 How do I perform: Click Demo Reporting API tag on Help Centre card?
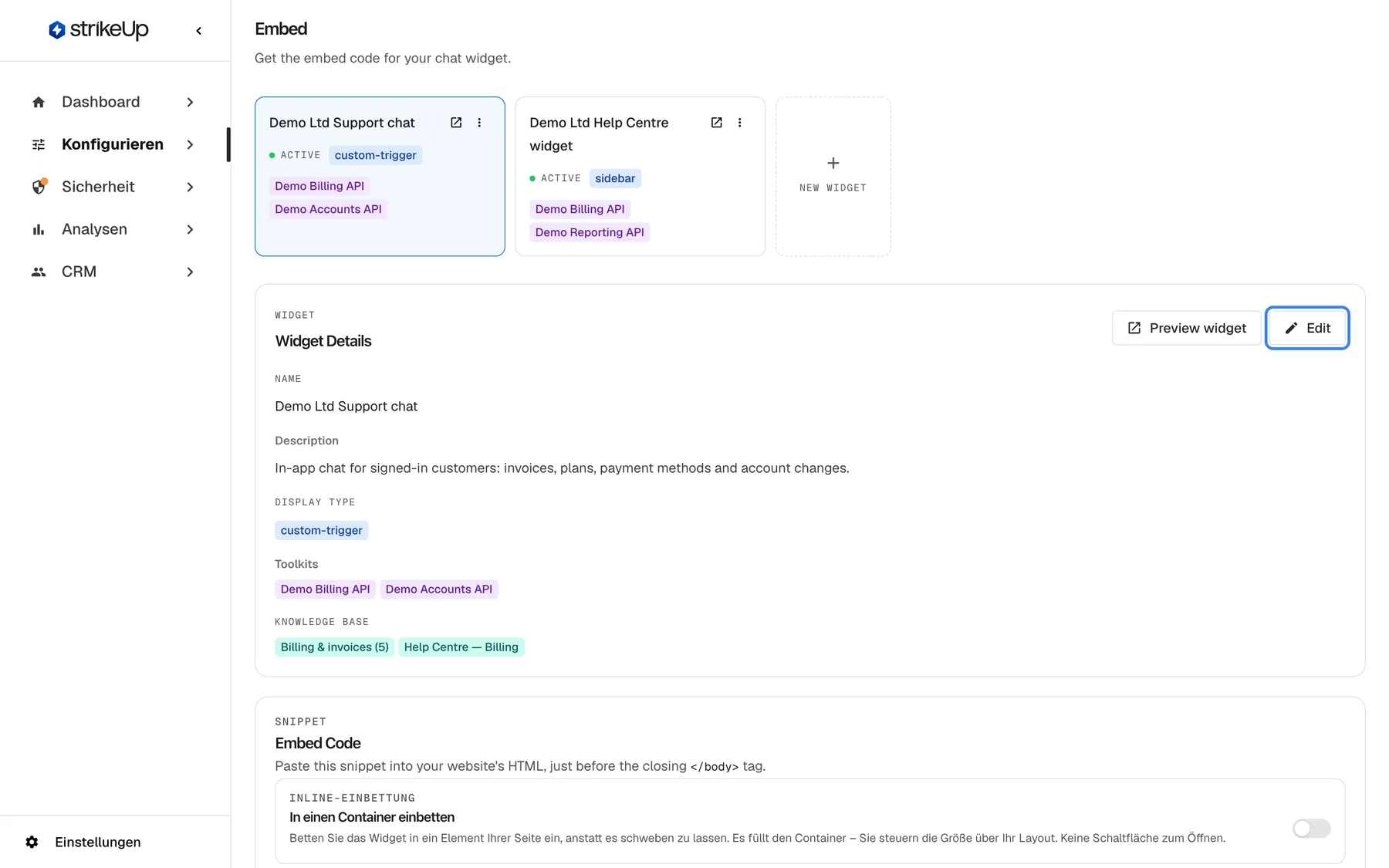coord(590,232)
